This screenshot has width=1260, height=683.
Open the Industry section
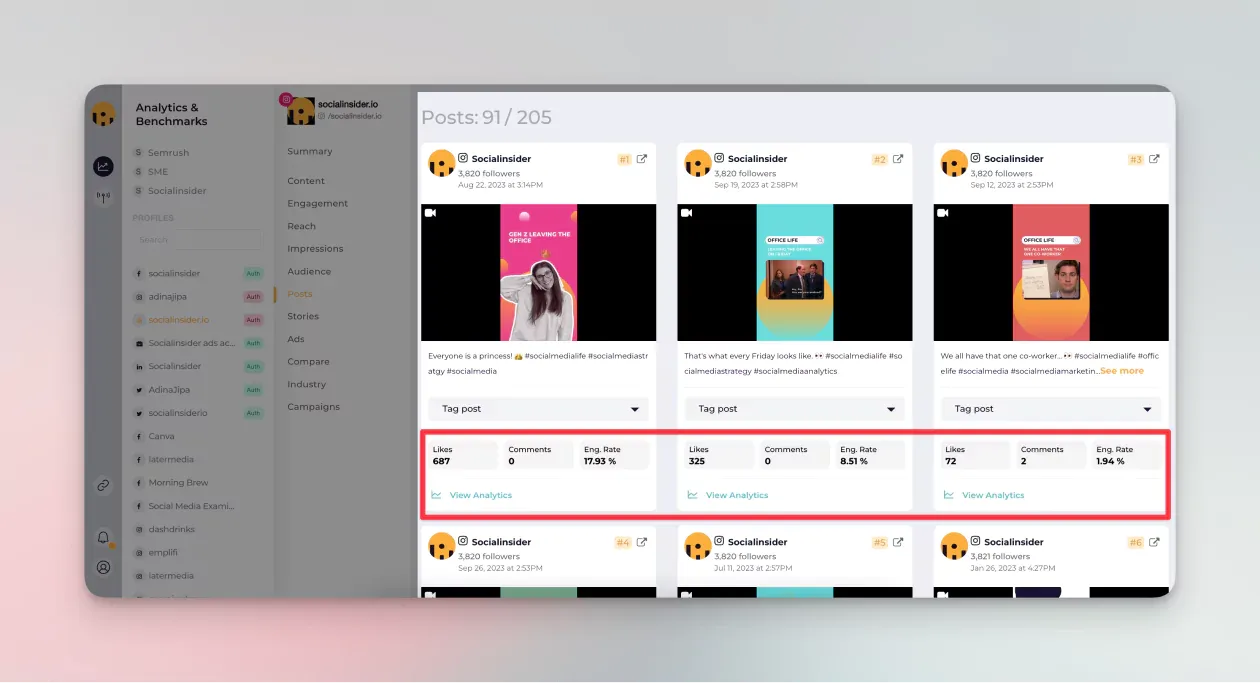307,384
